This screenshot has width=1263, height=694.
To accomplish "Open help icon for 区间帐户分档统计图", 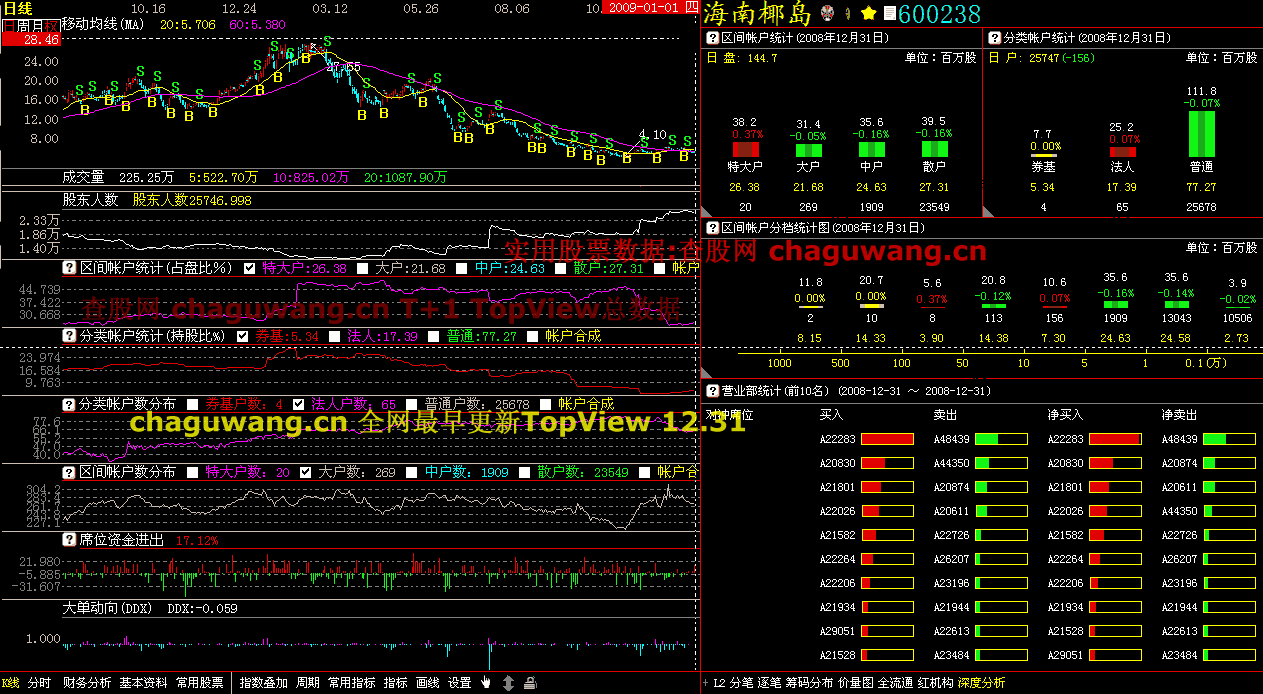I will (x=712, y=228).
